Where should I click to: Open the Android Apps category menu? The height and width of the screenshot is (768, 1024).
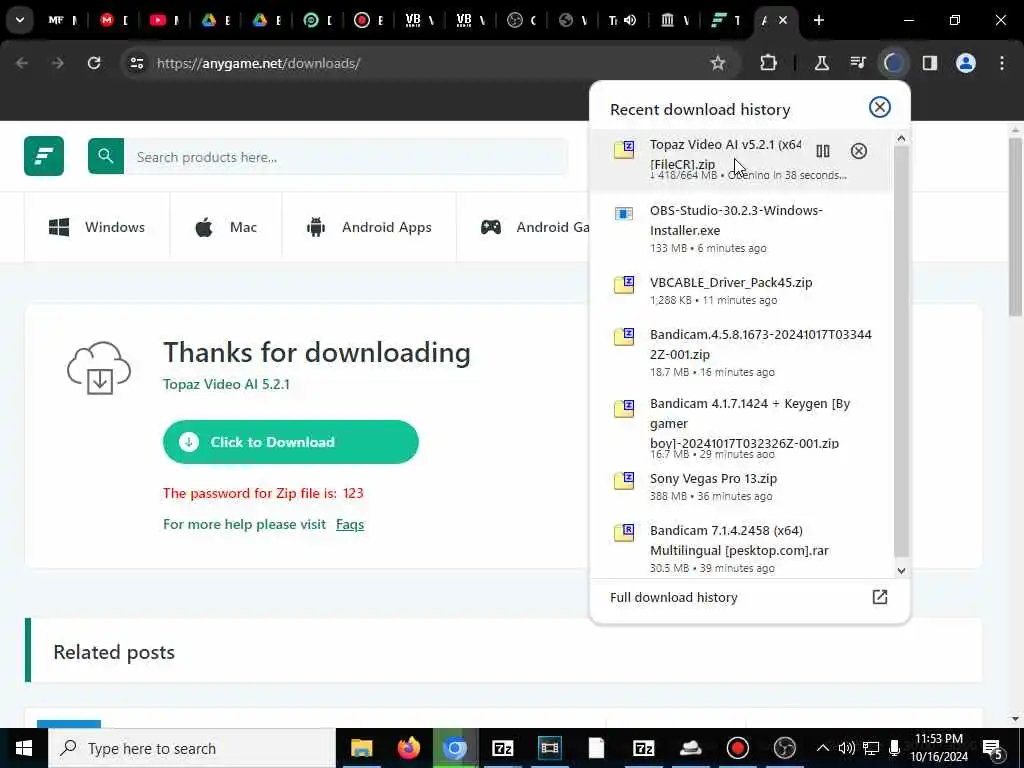tap(369, 227)
